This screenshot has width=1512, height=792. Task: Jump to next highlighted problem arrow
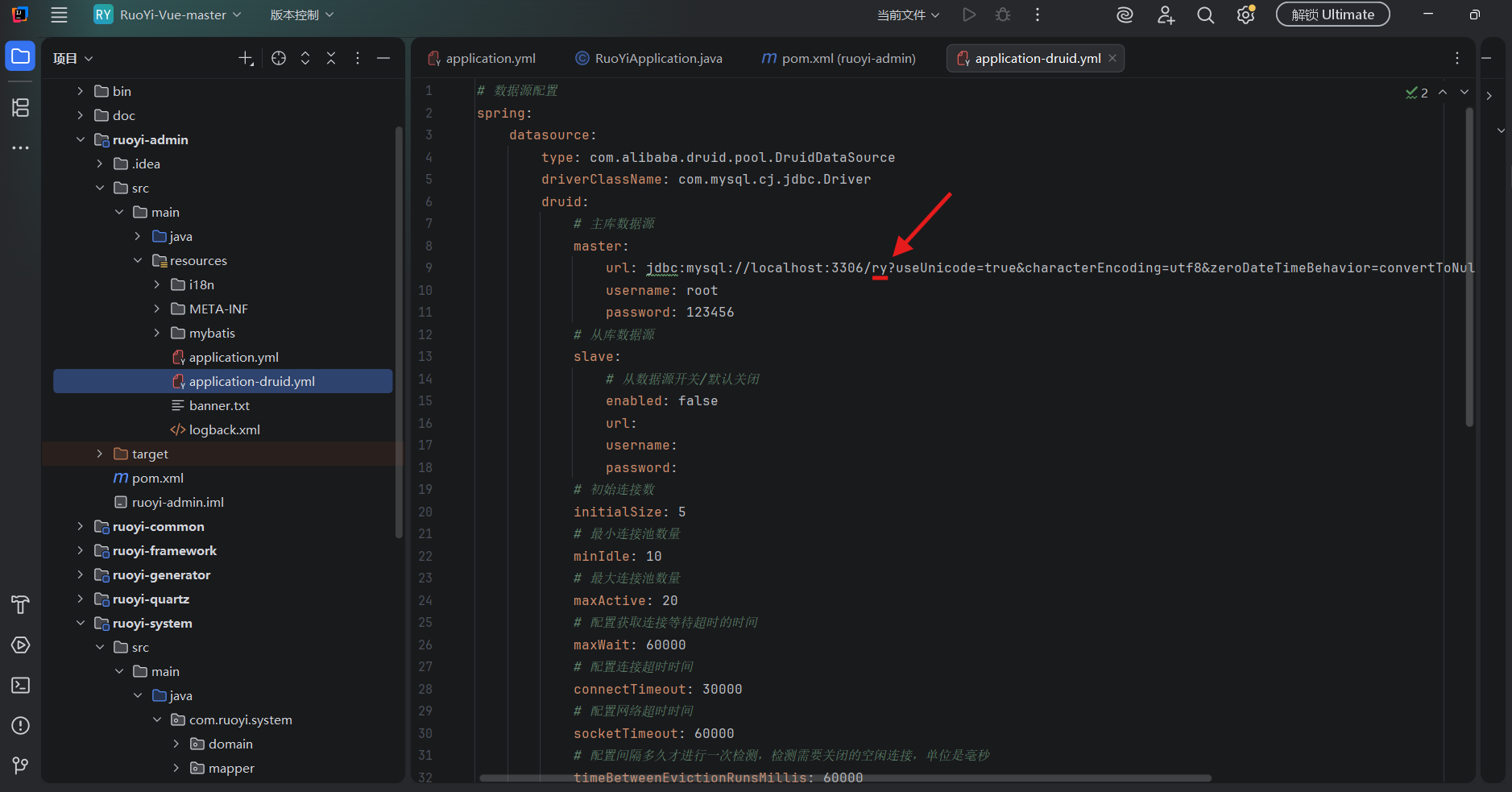pyautogui.click(x=1464, y=92)
